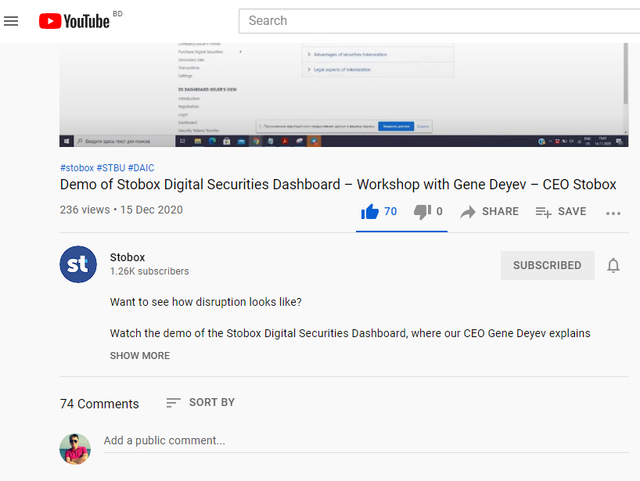Click the '1.26K subscribers' text
Image resolution: width=640 pixels, height=481 pixels.
(x=149, y=272)
